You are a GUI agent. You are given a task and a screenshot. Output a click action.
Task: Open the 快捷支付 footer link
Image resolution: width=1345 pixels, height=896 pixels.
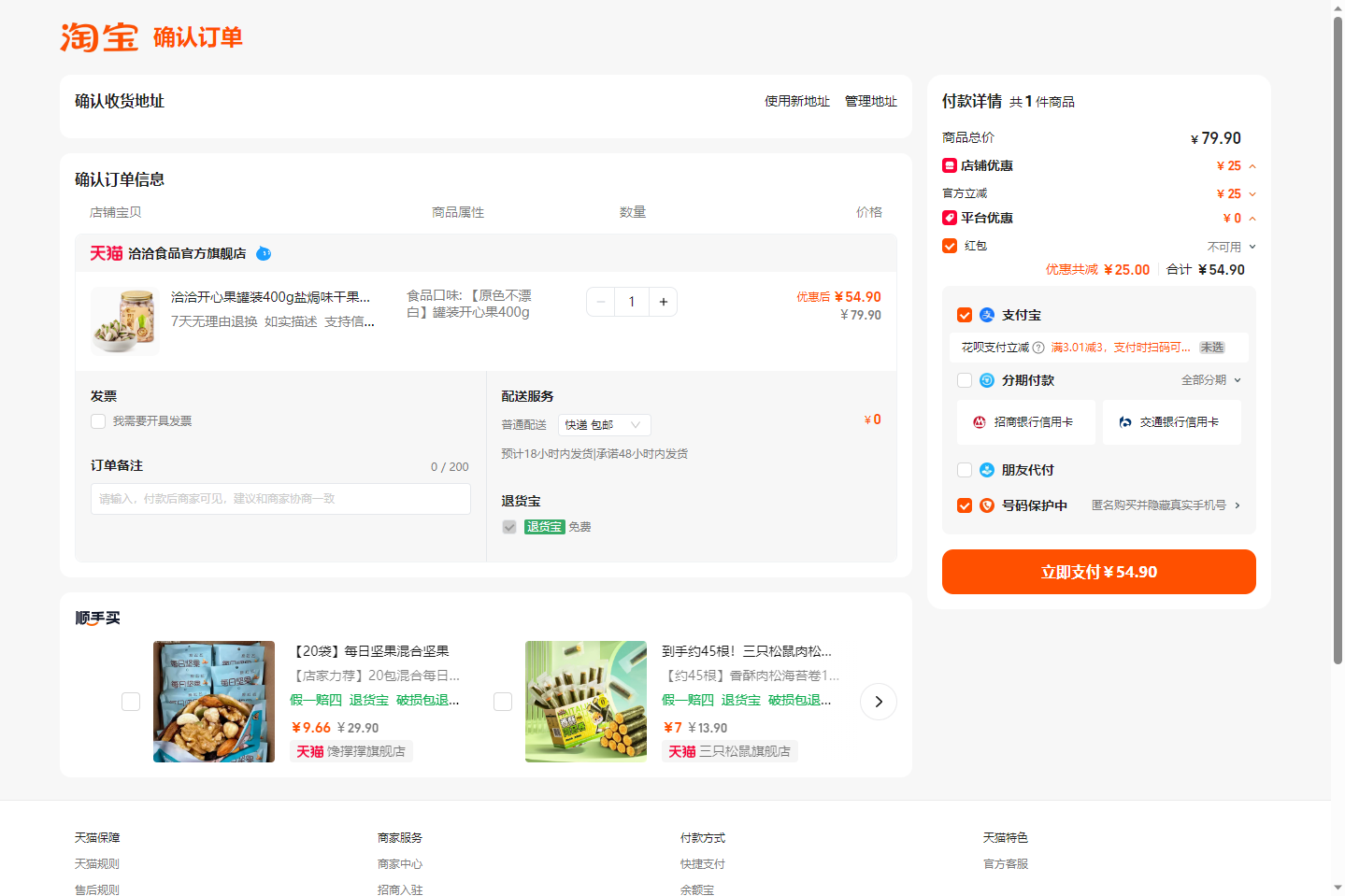coord(703,864)
